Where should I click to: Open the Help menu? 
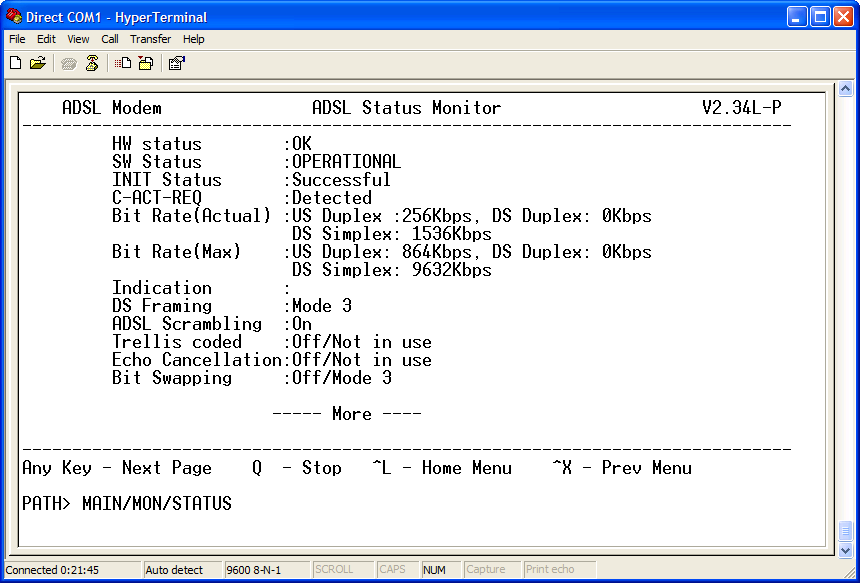(194, 39)
